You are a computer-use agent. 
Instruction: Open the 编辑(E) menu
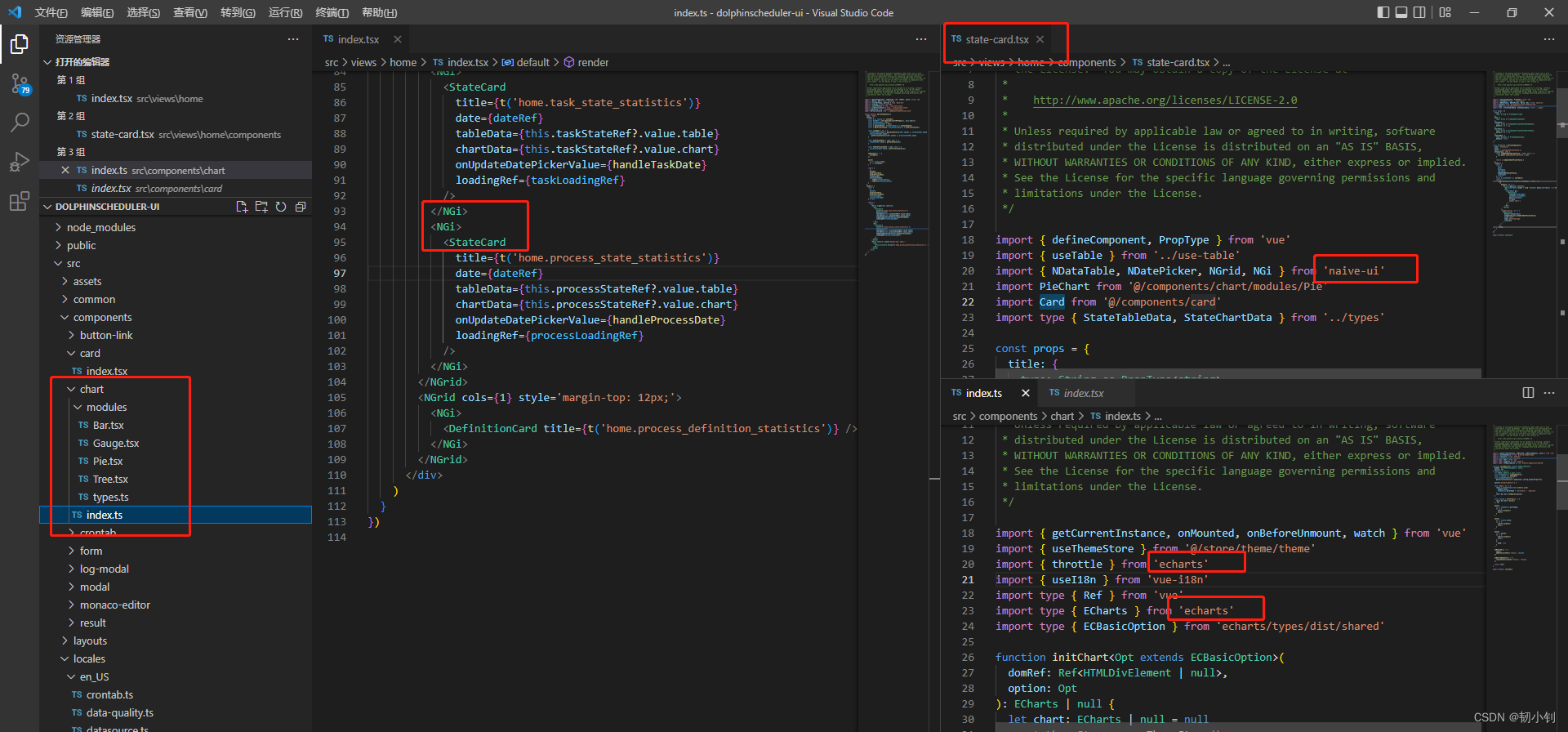coord(97,12)
